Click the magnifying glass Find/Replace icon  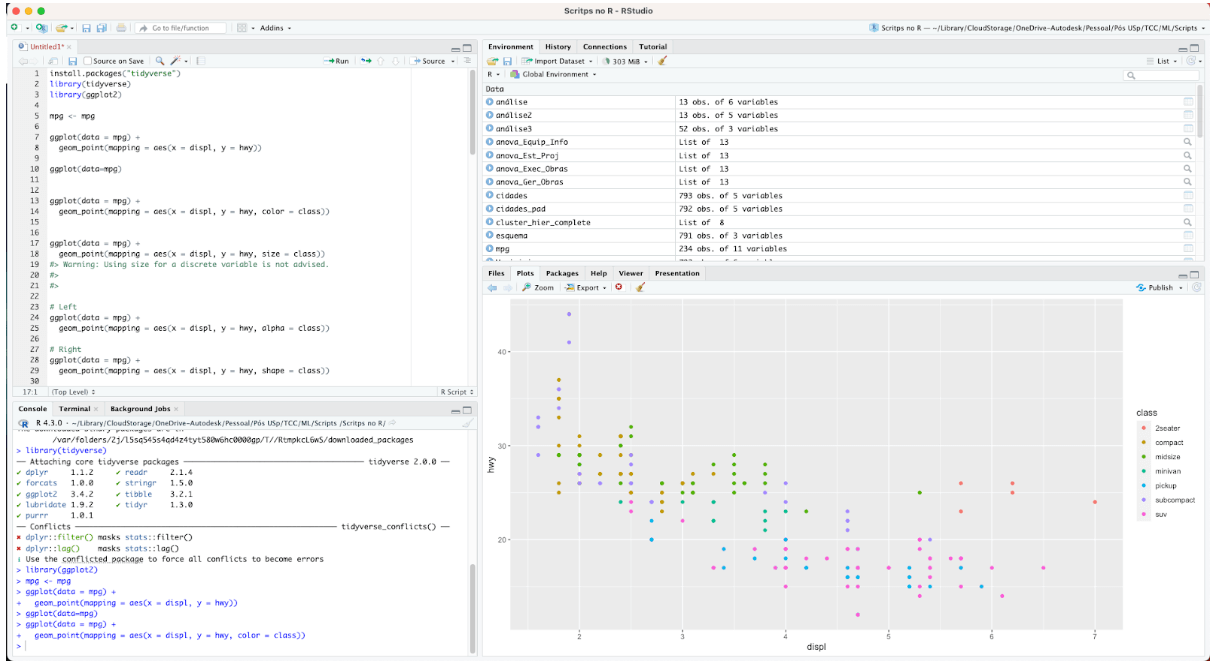coord(158,60)
